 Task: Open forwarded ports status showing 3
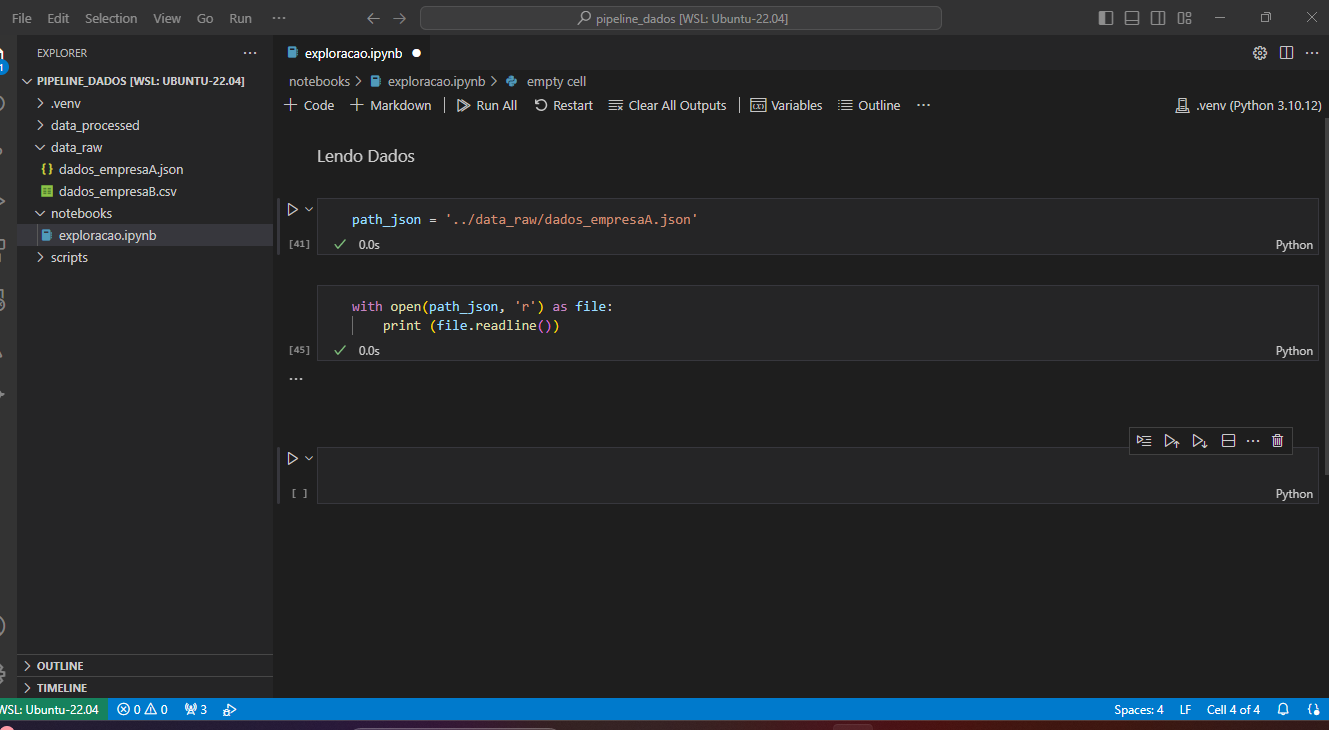pyautogui.click(x=196, y=709)
